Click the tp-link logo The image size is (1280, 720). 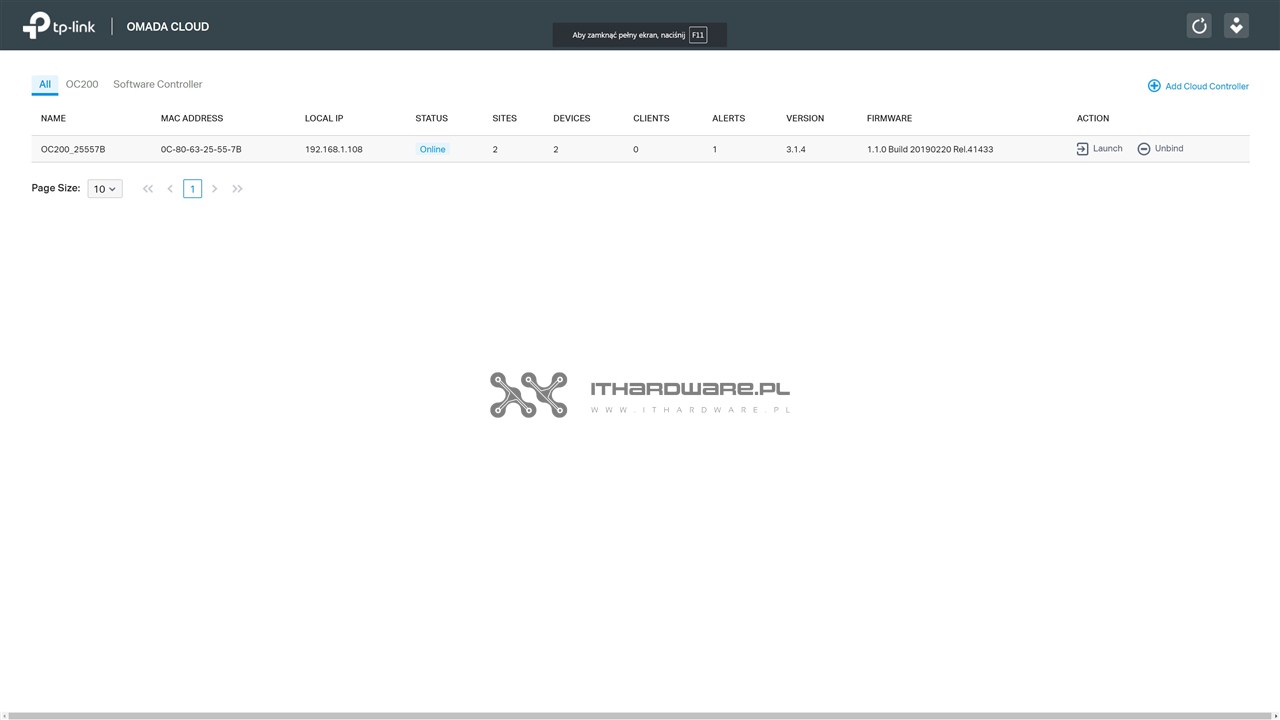59,26
